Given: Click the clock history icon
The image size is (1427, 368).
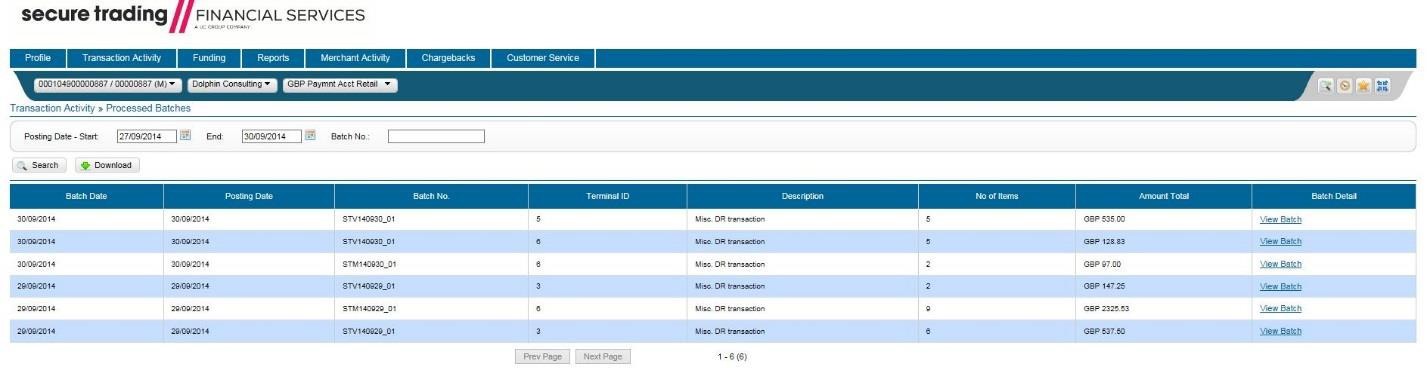Looking at the screenshot, I should click(1344, 85).
